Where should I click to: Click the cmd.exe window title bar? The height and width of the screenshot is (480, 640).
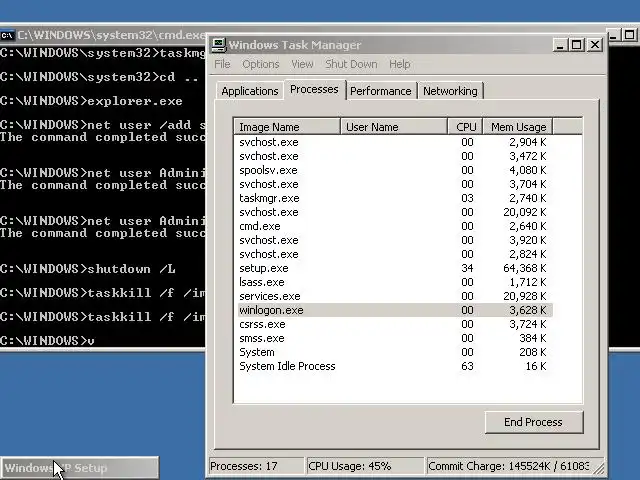pyautogui.click(x=110, y=35)
